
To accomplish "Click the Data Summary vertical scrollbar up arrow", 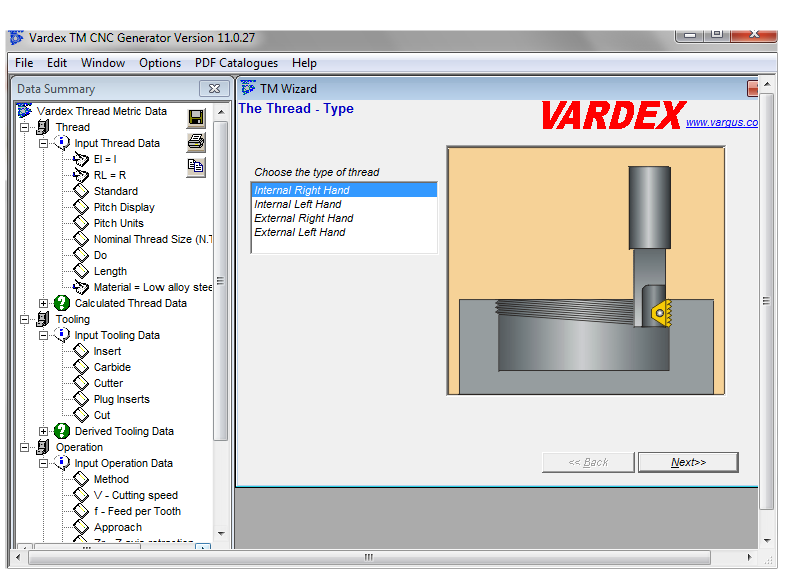I will [x=221, y=112].
